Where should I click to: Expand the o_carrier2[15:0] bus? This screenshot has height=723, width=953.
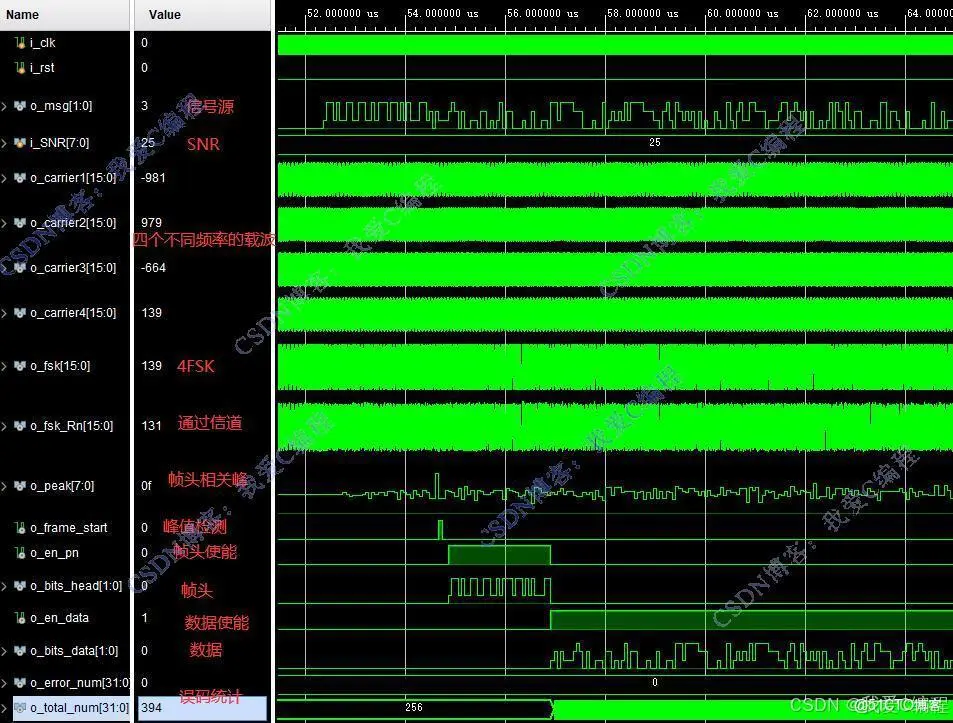4,223
